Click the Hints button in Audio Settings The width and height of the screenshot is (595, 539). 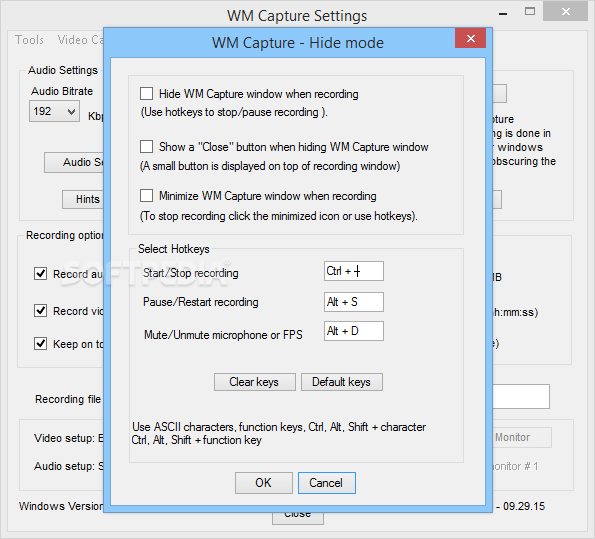83,199
